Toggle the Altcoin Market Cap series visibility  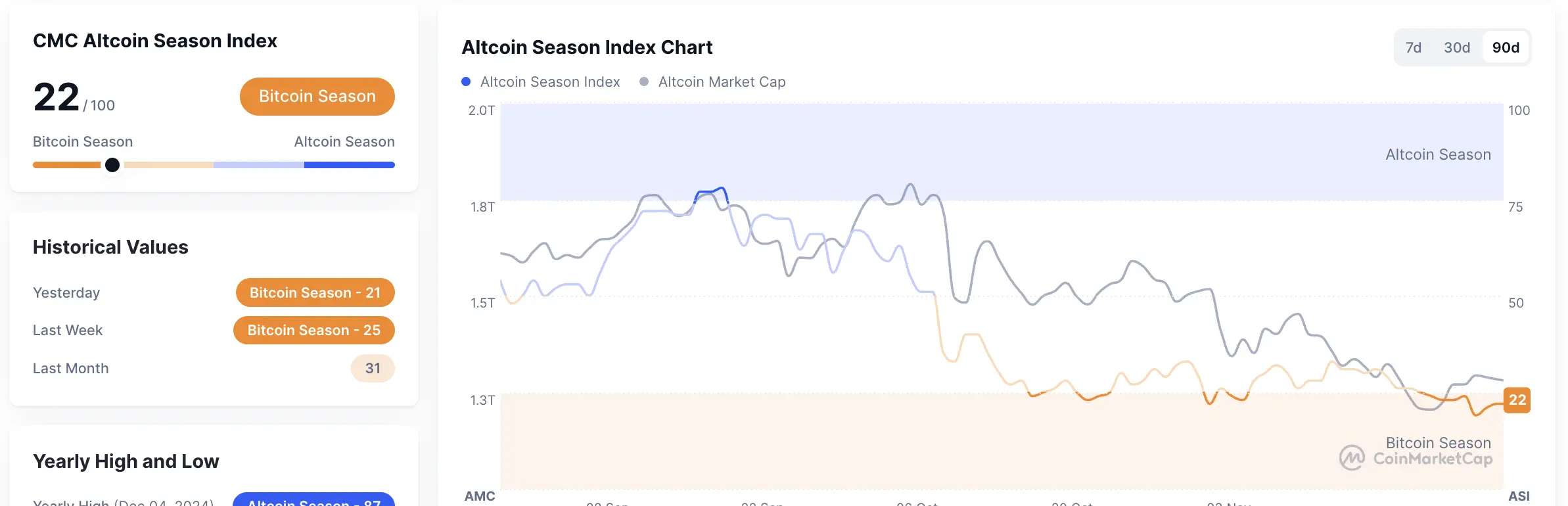[722, 81]
